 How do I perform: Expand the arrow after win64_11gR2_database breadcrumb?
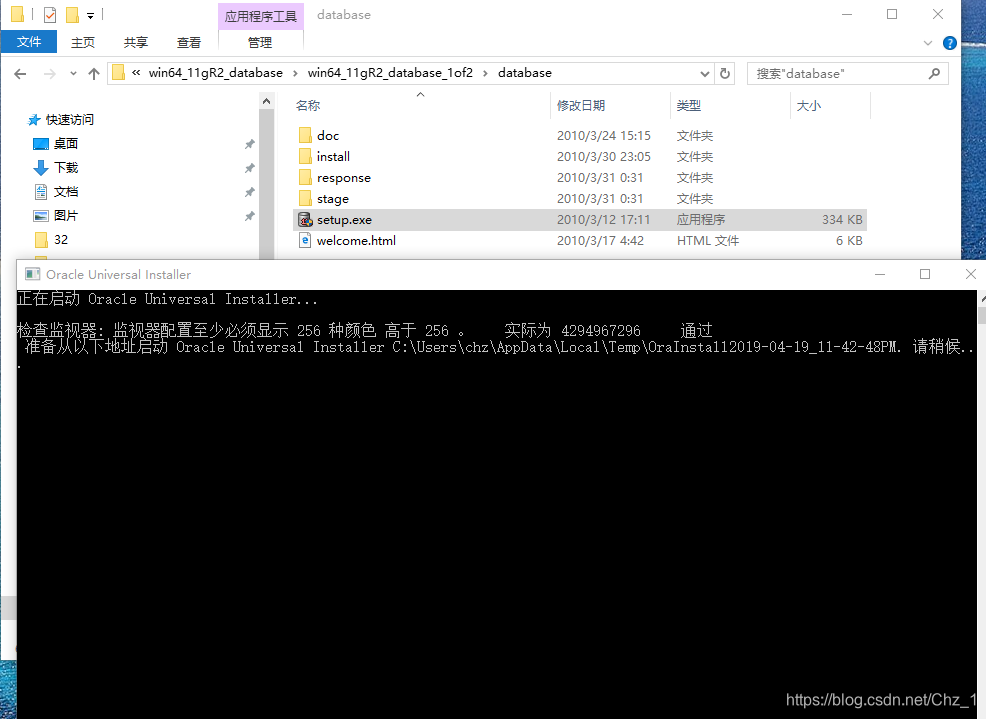[x=295, y=74]
